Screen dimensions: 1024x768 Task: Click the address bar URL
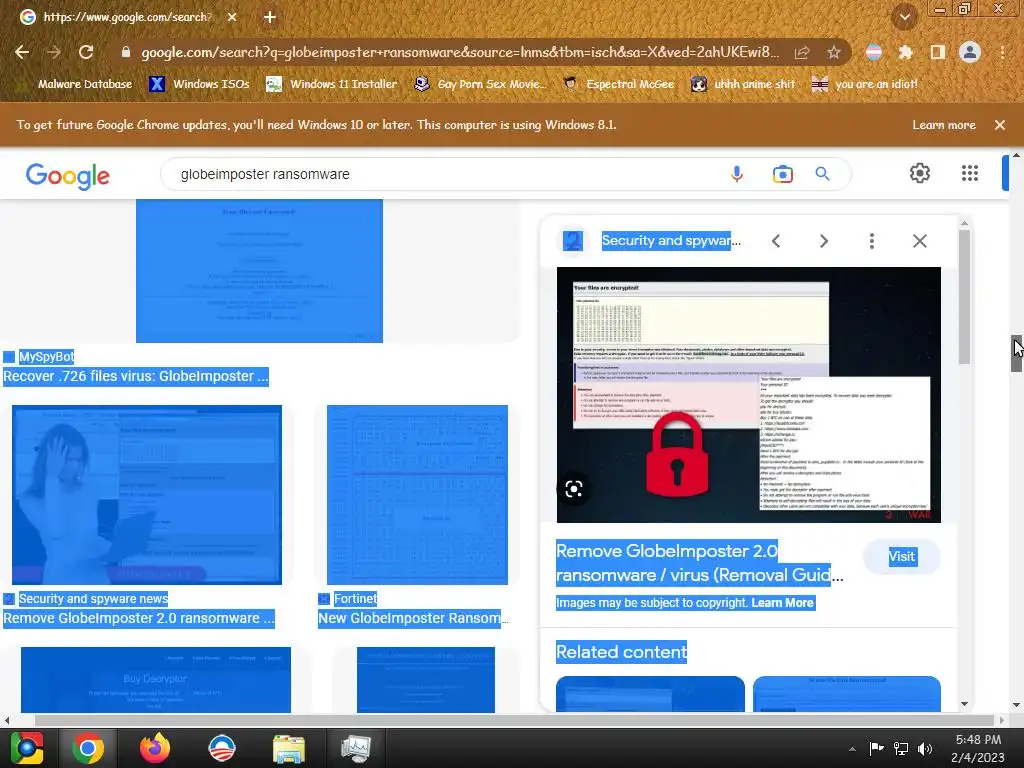click(460, 52)
